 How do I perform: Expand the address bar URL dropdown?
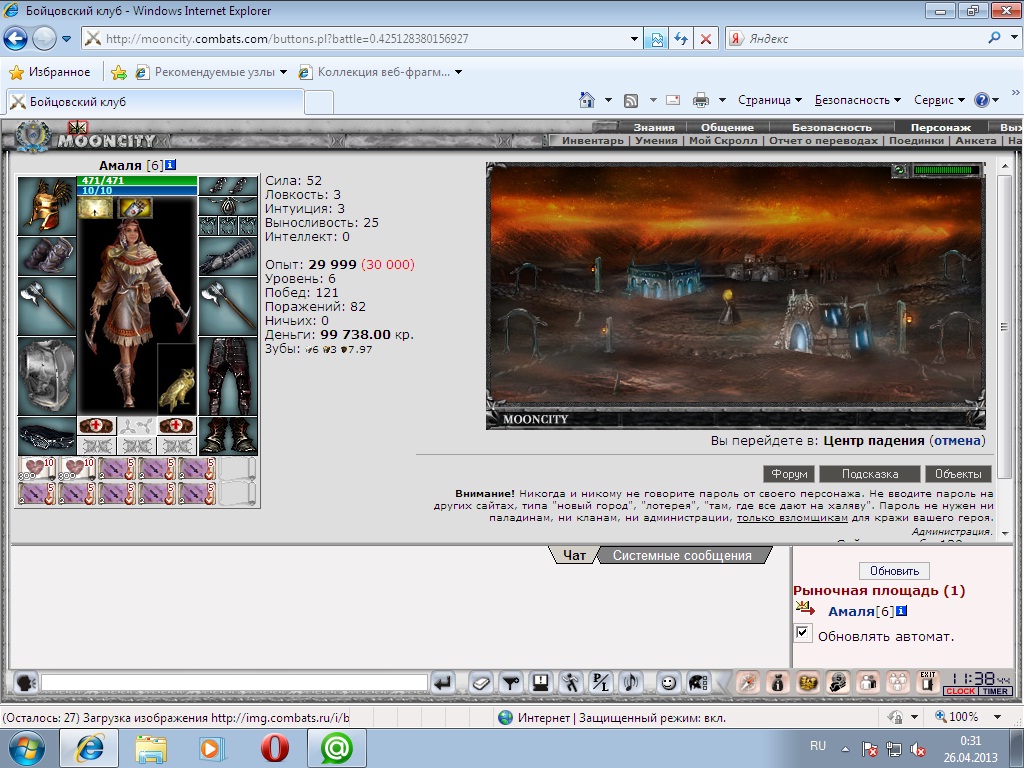(634, 39)
